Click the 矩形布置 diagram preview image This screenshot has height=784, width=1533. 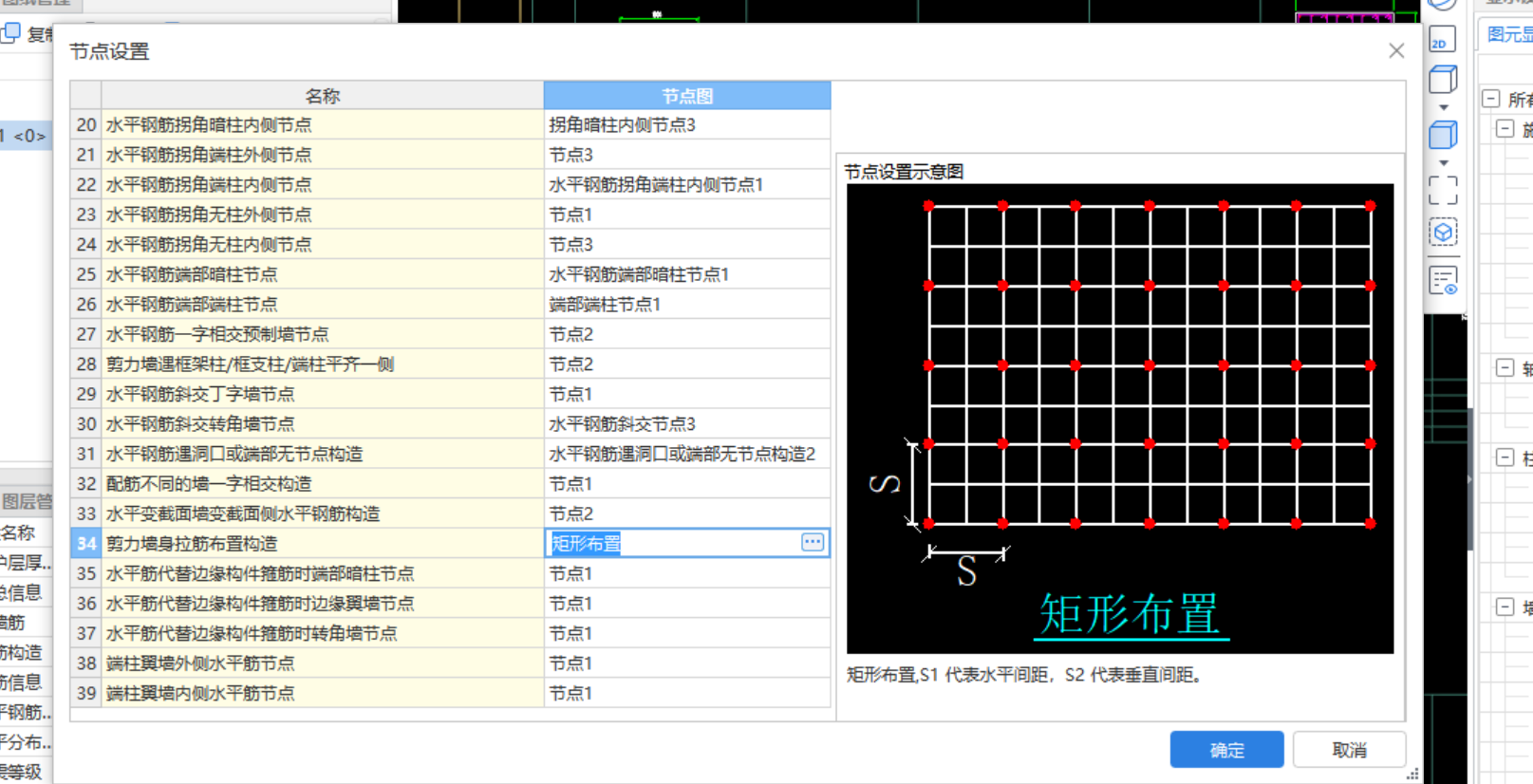pyautogui.click(x=1120, y=419)
